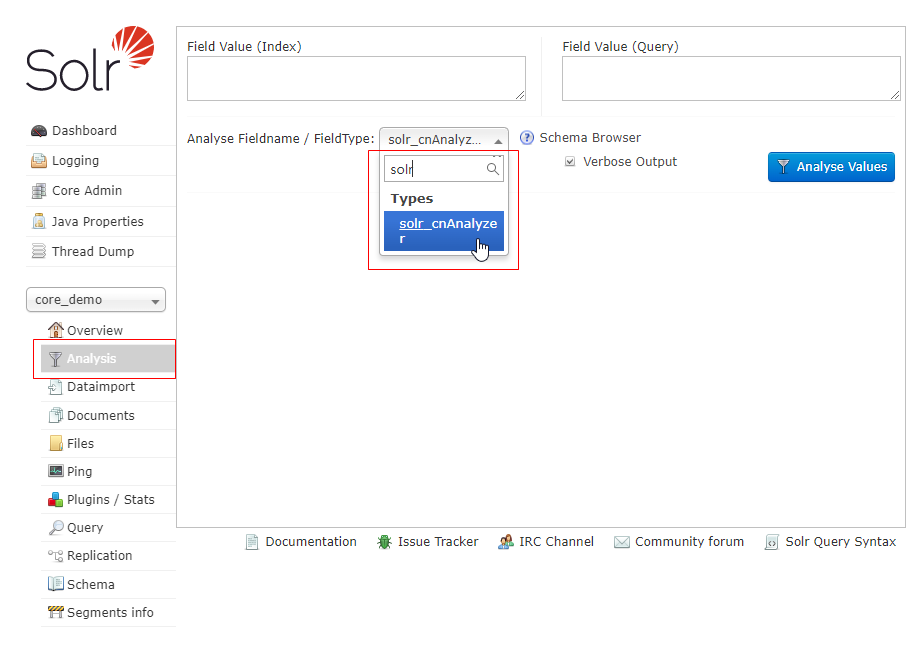The height and width of the screenshot is (652, 917).
Task: Open the Dashboard menu item
Action: 84,131
